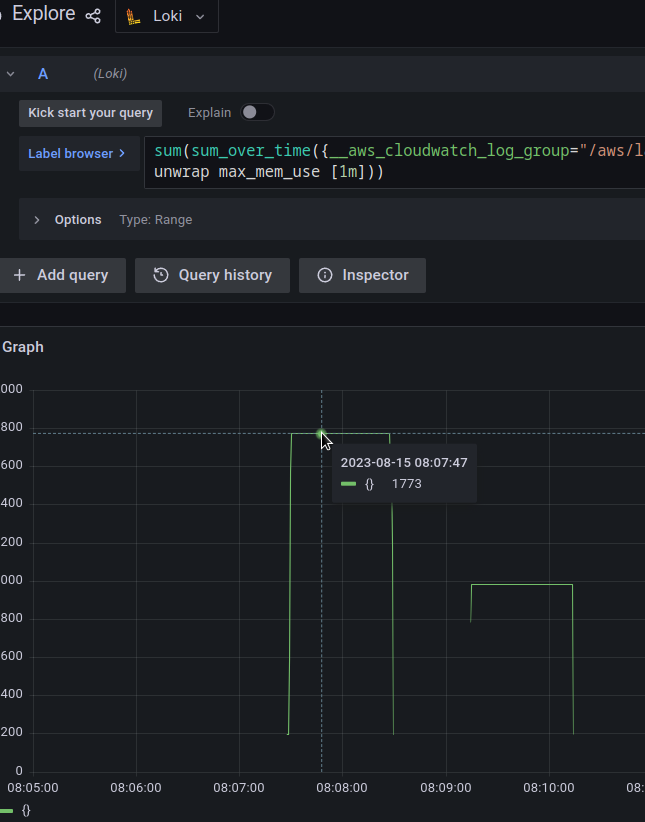
Task: Toggle the Explain switch on
Action: point(257,113)
